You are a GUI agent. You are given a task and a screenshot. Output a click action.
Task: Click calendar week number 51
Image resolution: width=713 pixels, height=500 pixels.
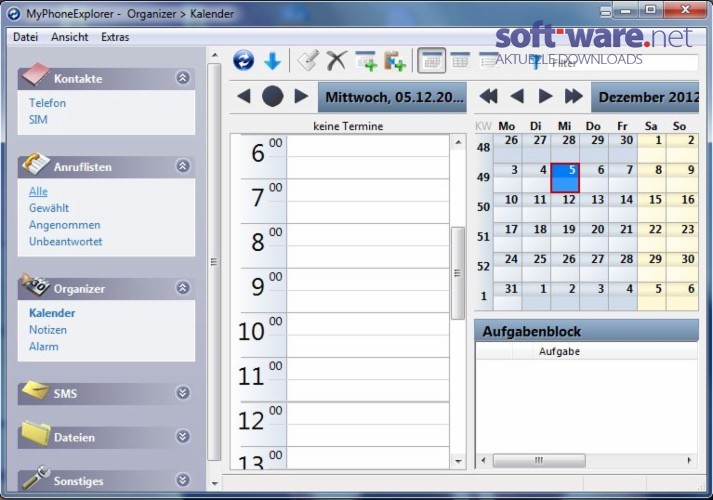click(x=483, y=237)
